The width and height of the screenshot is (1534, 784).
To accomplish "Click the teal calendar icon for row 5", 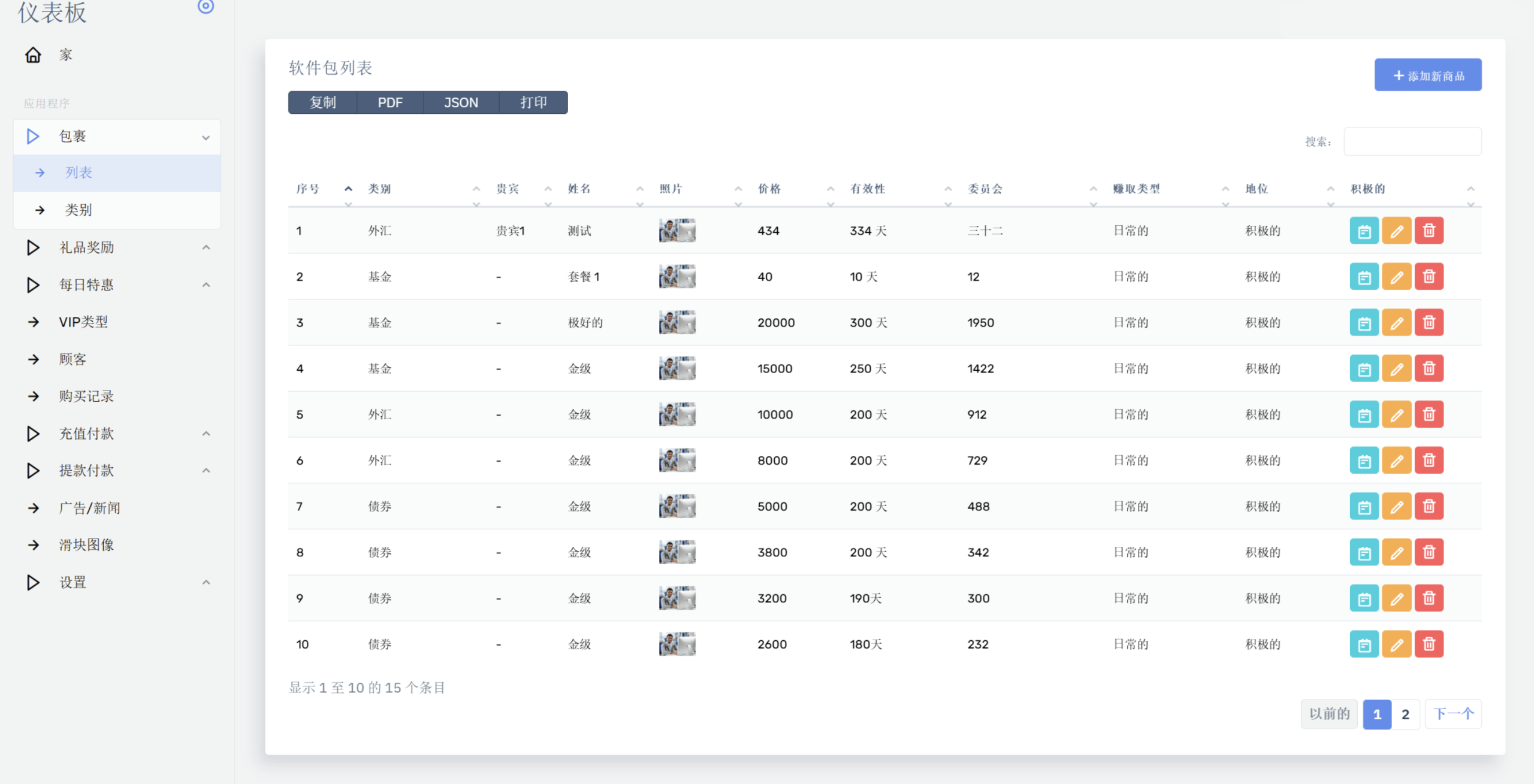I will 1364,414.
